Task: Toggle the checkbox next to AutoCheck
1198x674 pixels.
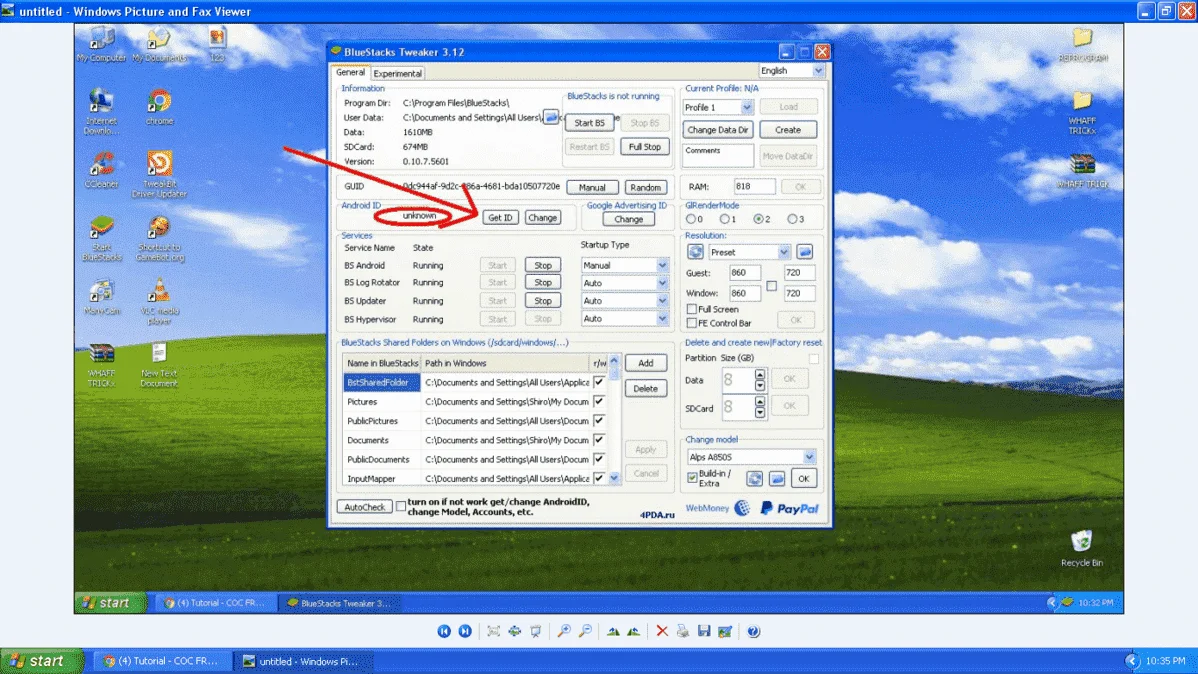Action: click(400, 506)
